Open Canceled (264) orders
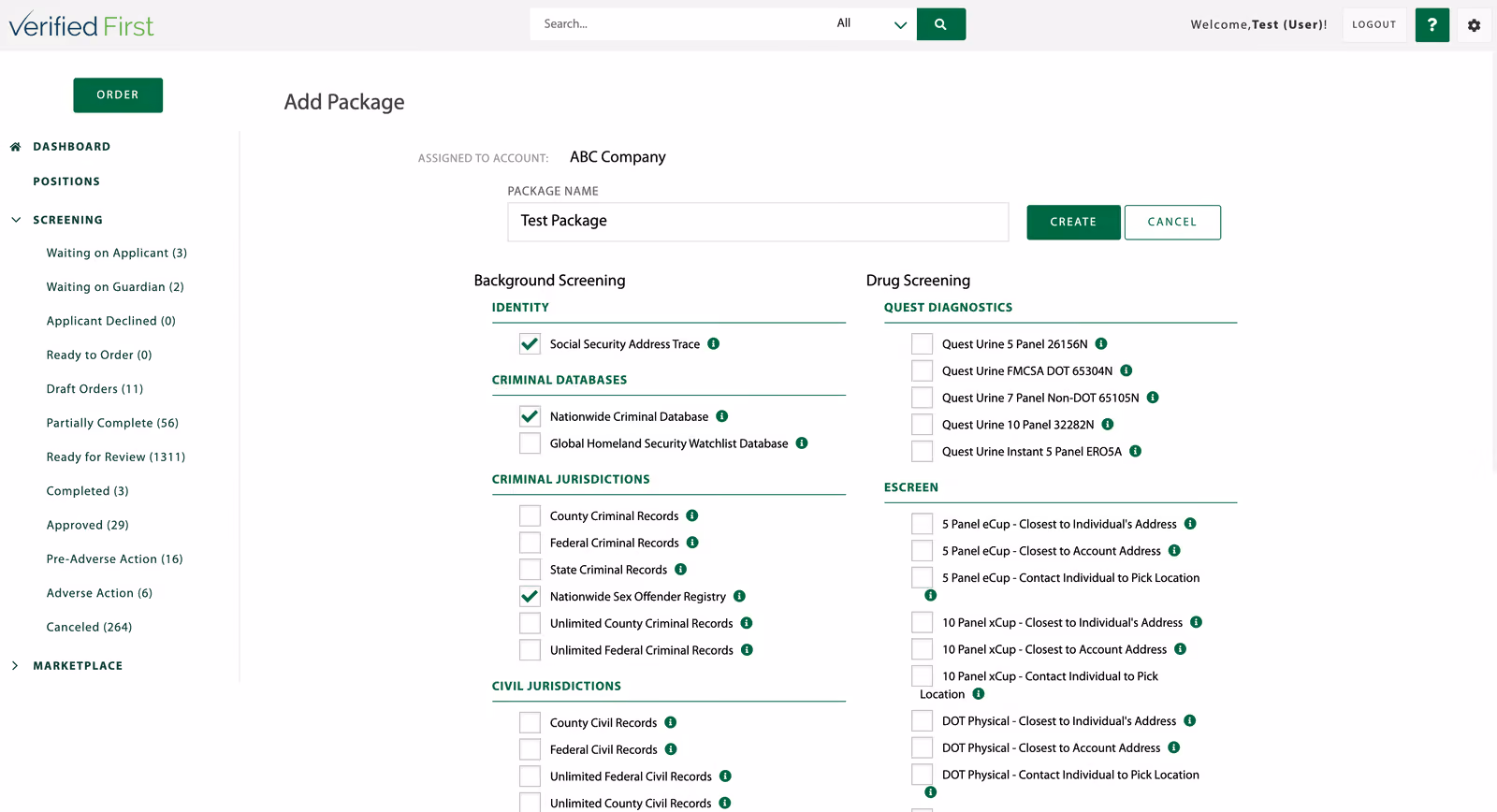Viewport: 1497px width, 812px height. click(x=89, y=628)
